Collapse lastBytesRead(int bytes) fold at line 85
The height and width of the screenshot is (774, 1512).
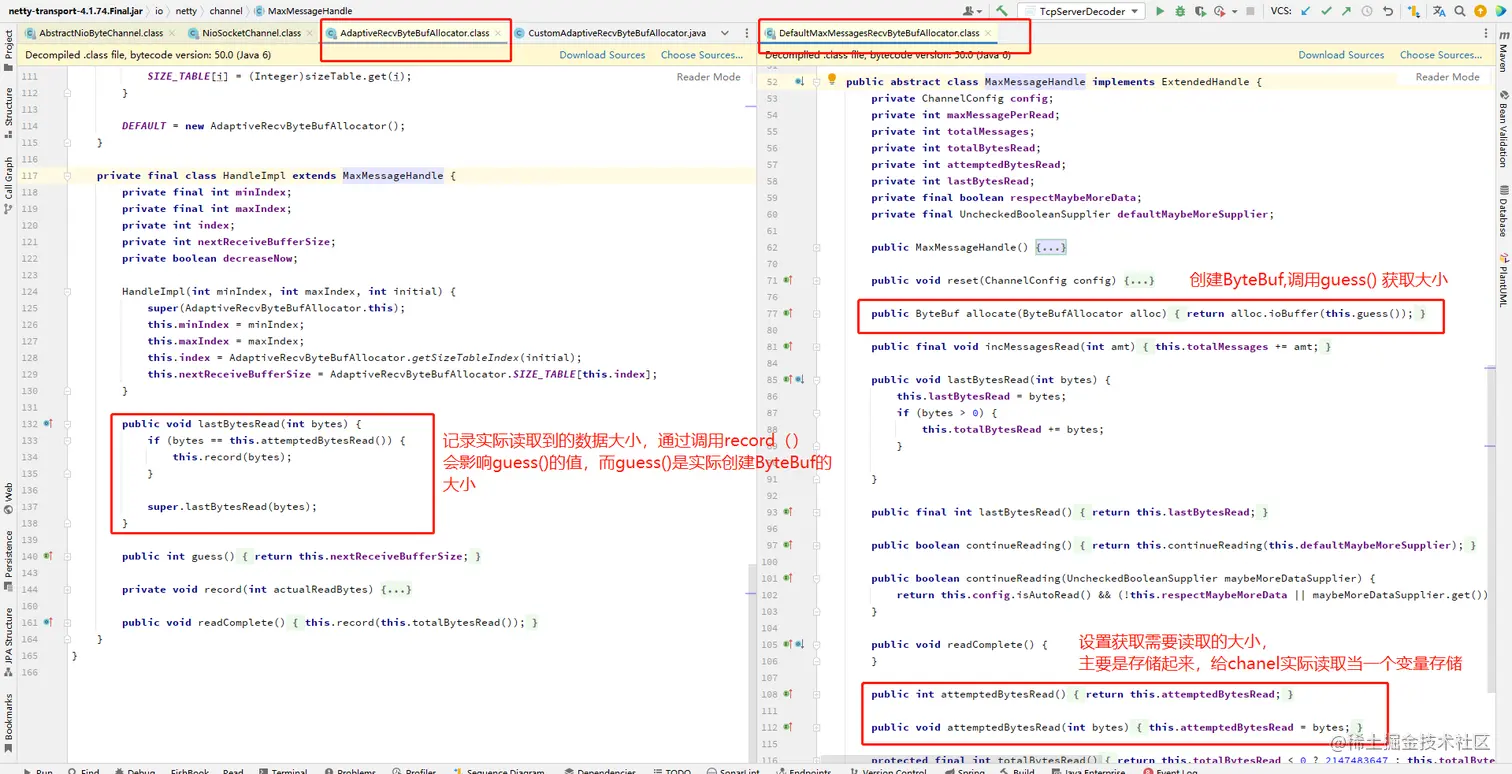click(x=816, y=379)
